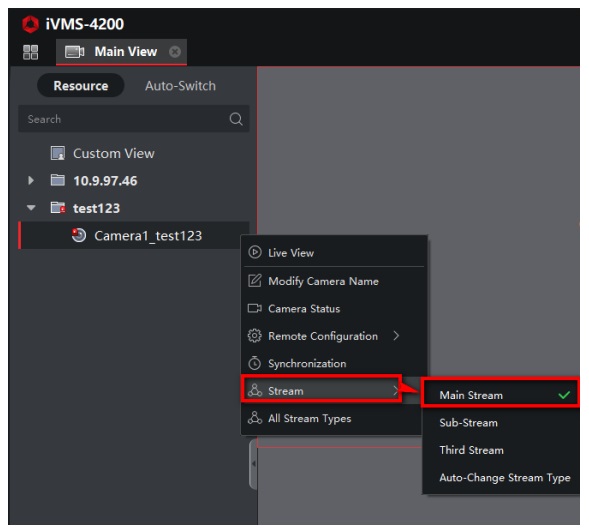The image size is (589, 529).
Task: Close the Main View tab
Action: [x=175, y=51]
